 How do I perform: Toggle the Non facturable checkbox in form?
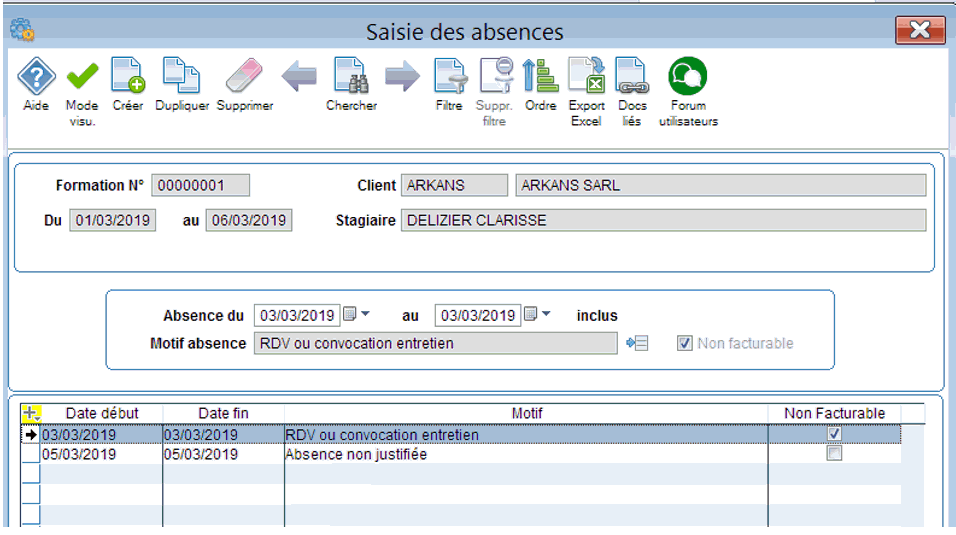[685, 343]
